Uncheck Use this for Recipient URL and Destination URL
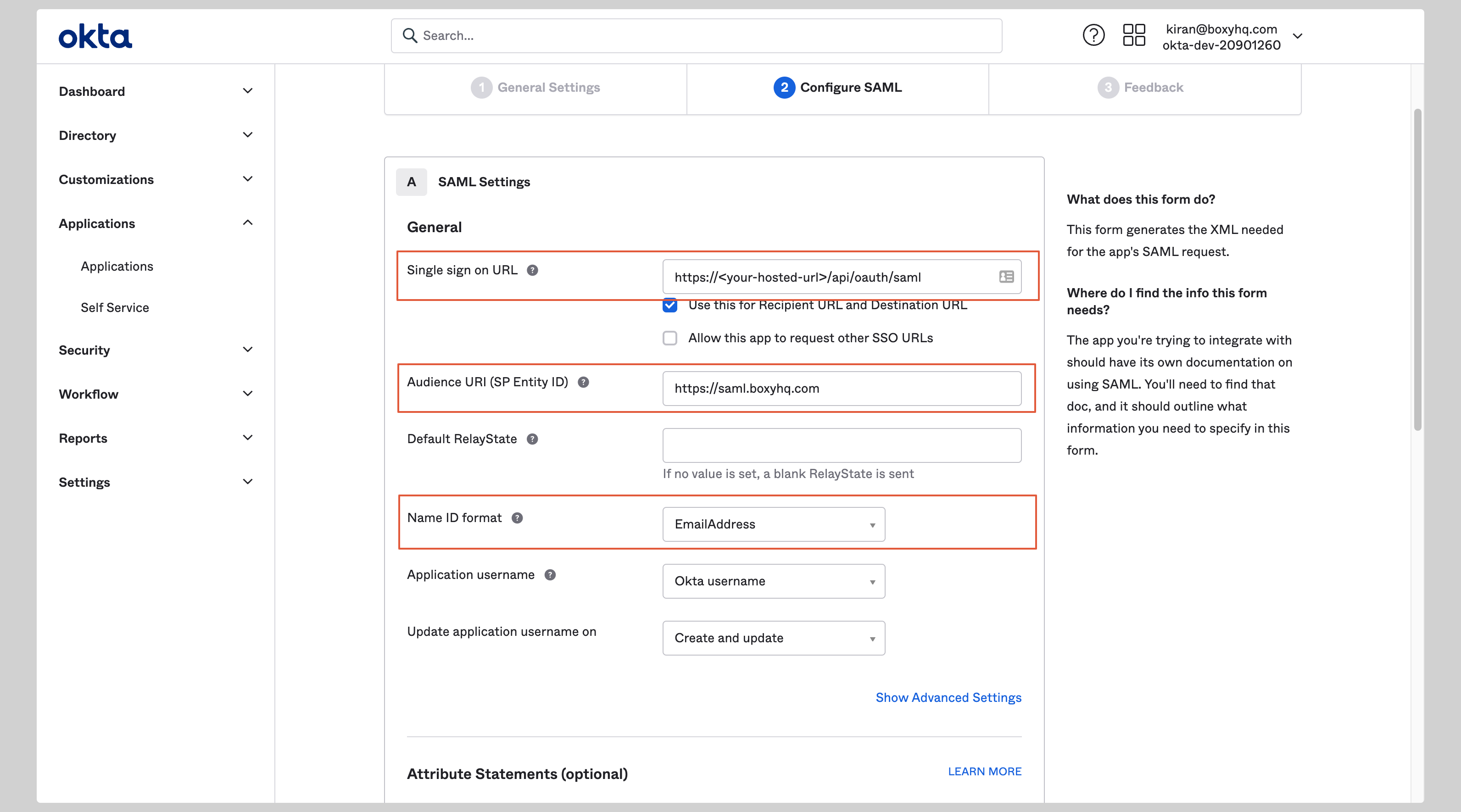Image resolution: width=1461 pixels, height=812 pixels. click(x=670, y=305)
